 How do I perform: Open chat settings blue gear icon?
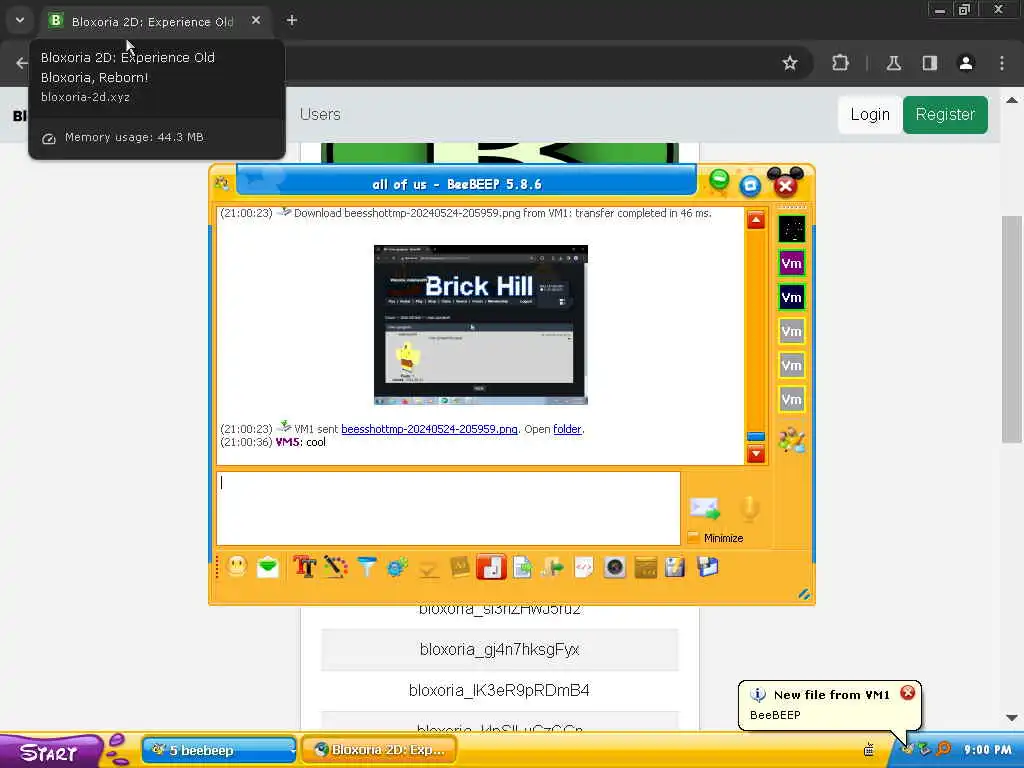(x=397, y=566)
